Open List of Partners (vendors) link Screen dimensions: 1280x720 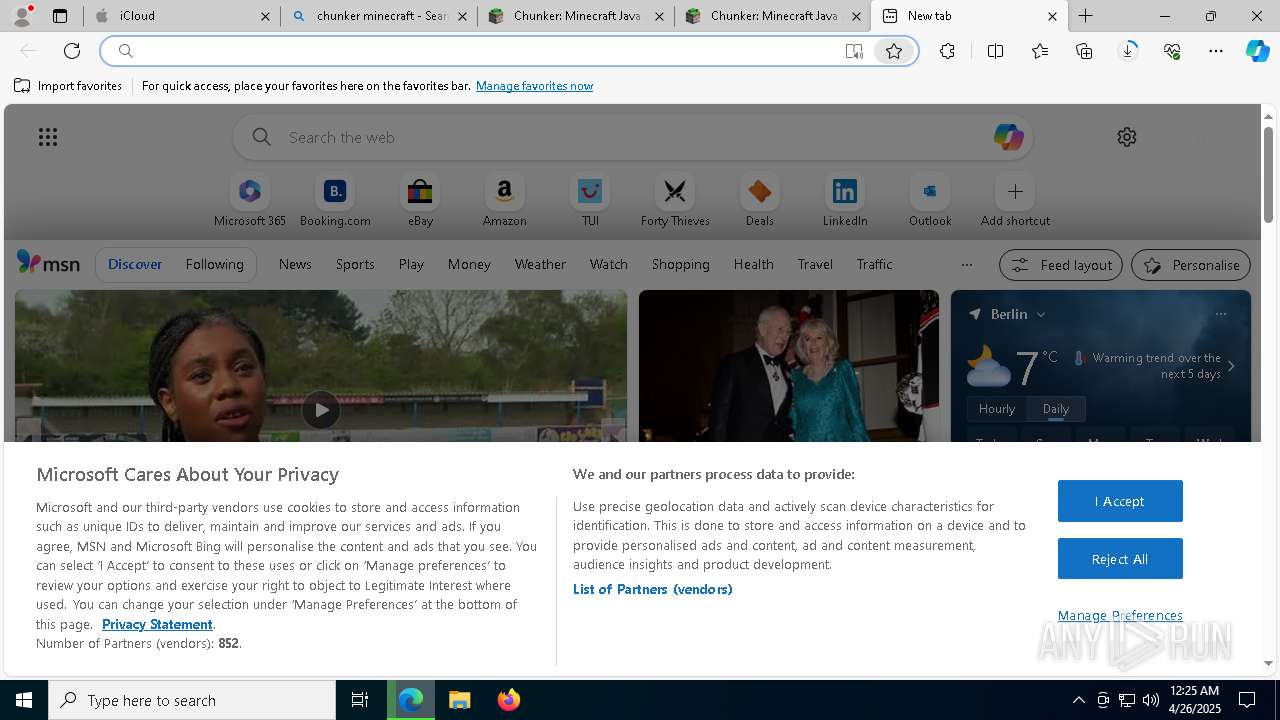coord(653,589)
